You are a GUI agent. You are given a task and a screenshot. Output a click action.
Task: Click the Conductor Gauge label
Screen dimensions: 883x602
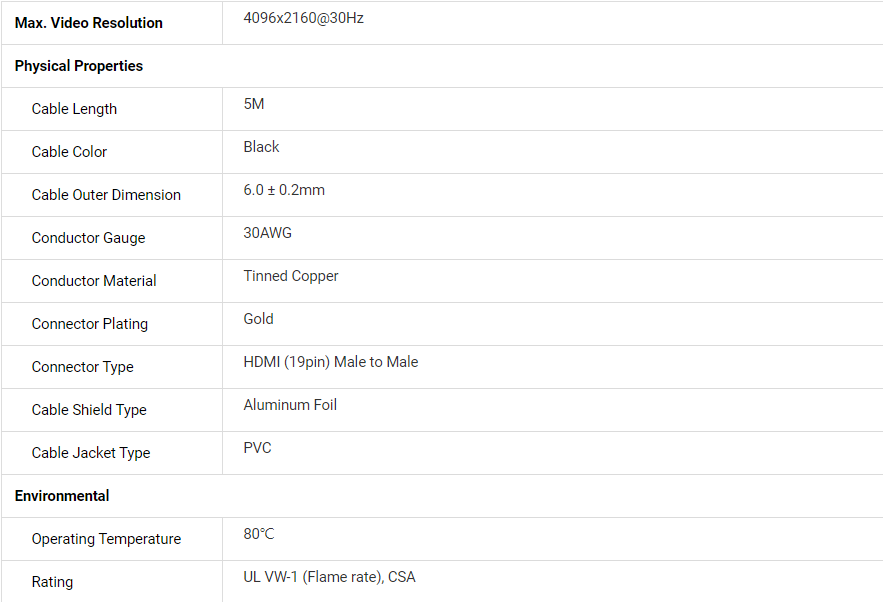tap(88, 238)
